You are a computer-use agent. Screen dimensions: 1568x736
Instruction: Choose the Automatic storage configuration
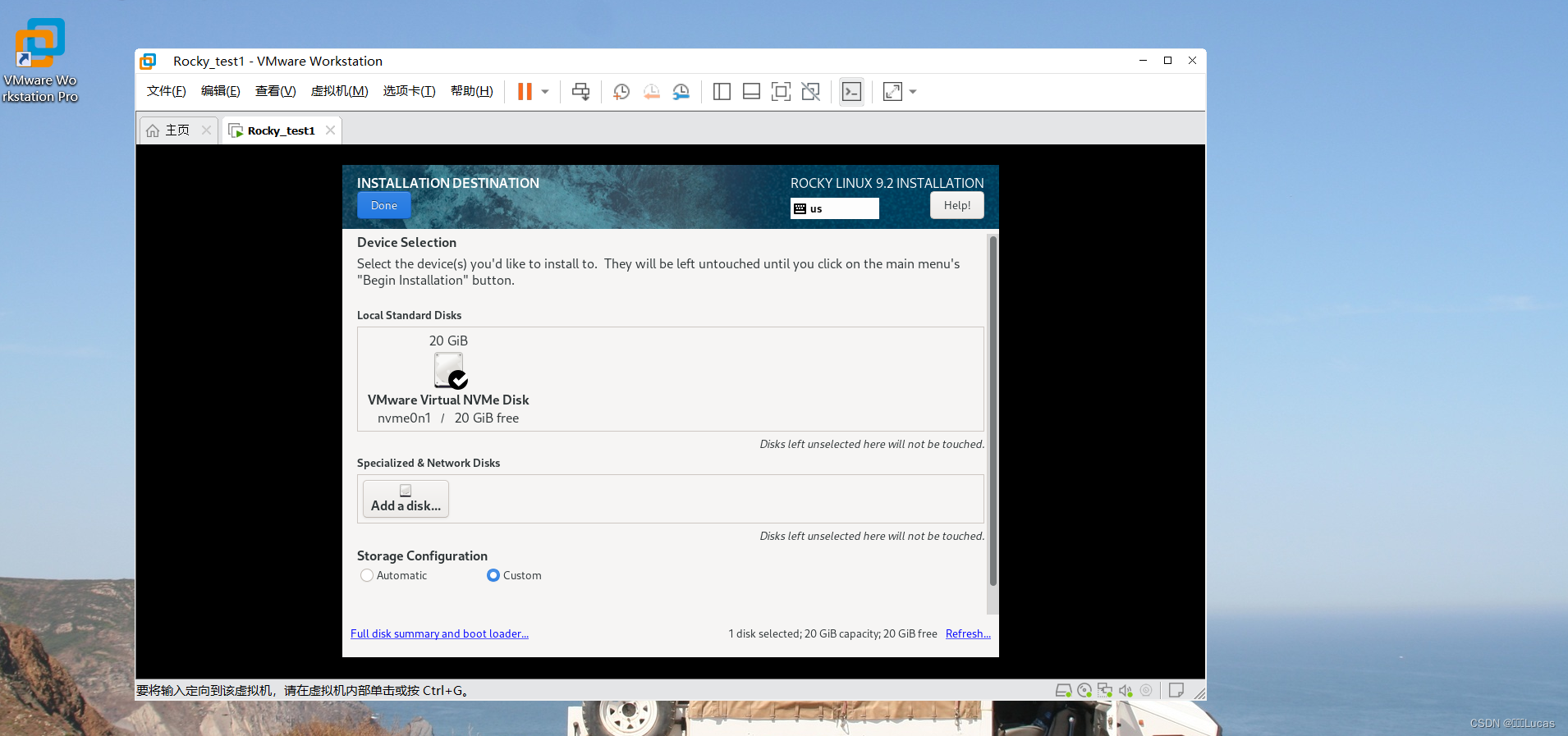[x=394, y=576]
